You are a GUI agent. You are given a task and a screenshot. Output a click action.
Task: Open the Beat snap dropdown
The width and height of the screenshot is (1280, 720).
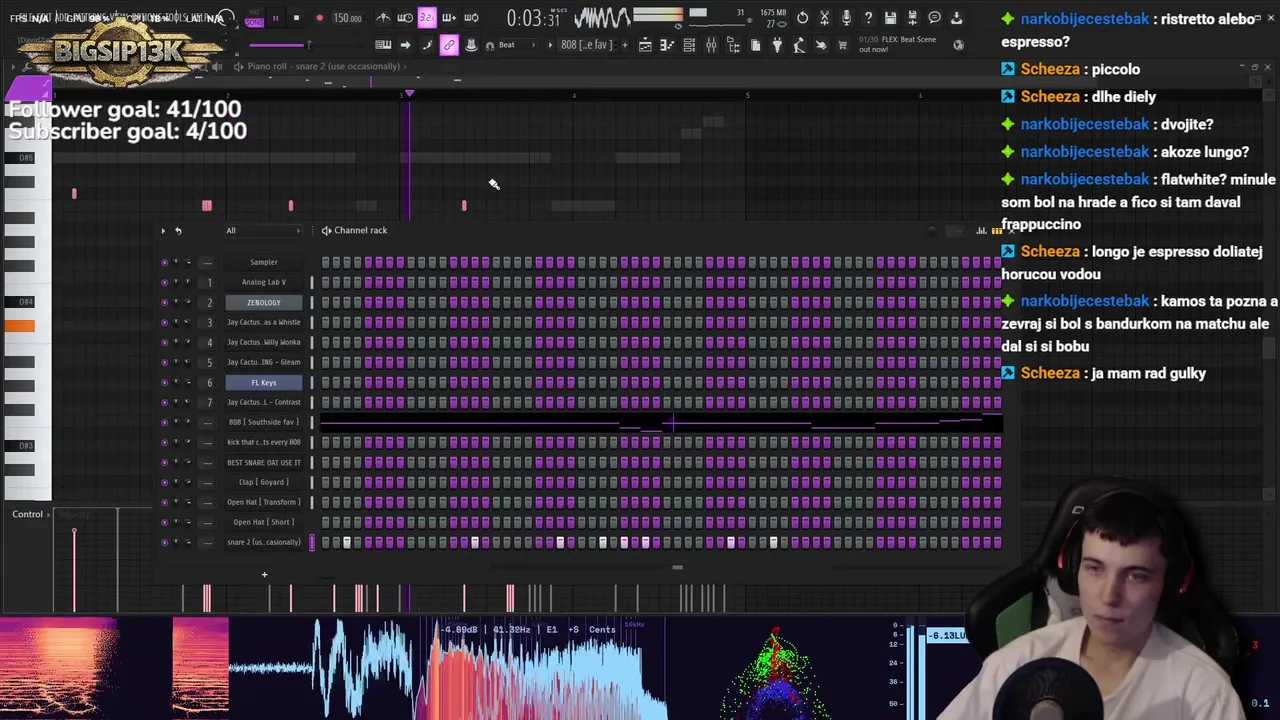coord(517,45)
